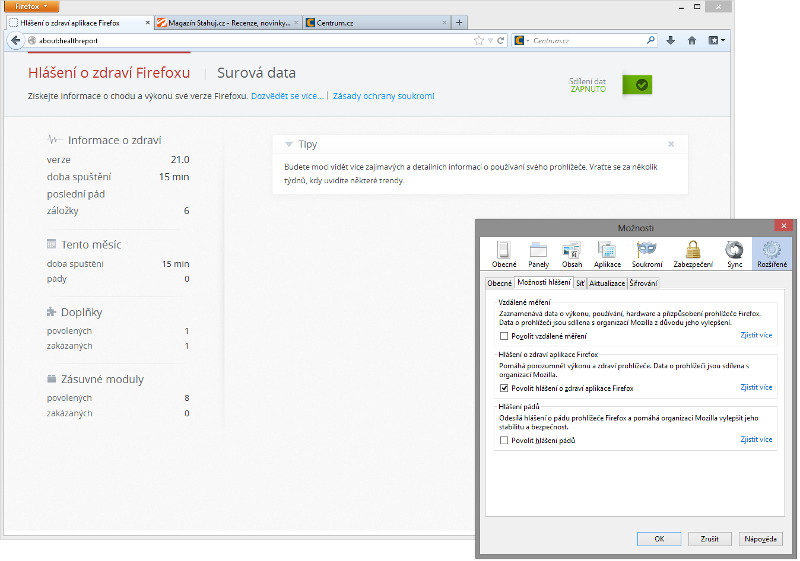800x561 pixels.
Task: Click Zrušit in the Možnosti dialog
Action: pos(709,539)
